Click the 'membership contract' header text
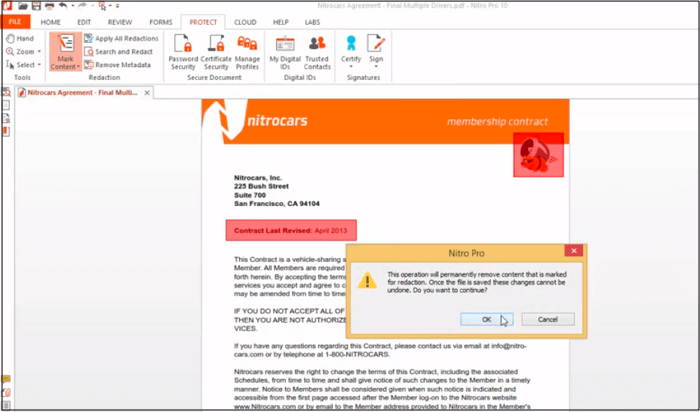Image resolution: width=700 pixels, height=412 pixels. coord(497,122)
